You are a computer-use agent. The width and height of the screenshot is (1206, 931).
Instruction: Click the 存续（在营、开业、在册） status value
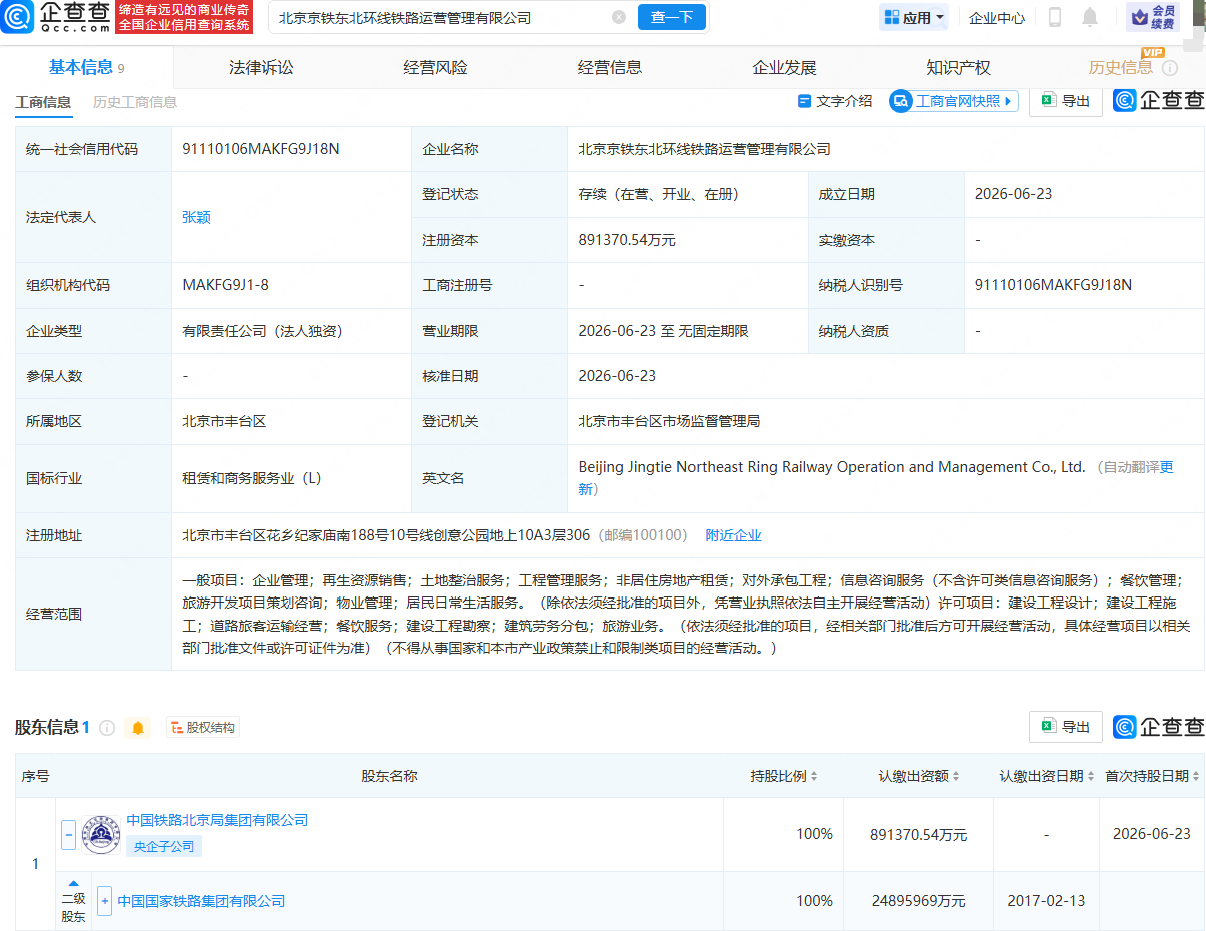click(659, 194)
